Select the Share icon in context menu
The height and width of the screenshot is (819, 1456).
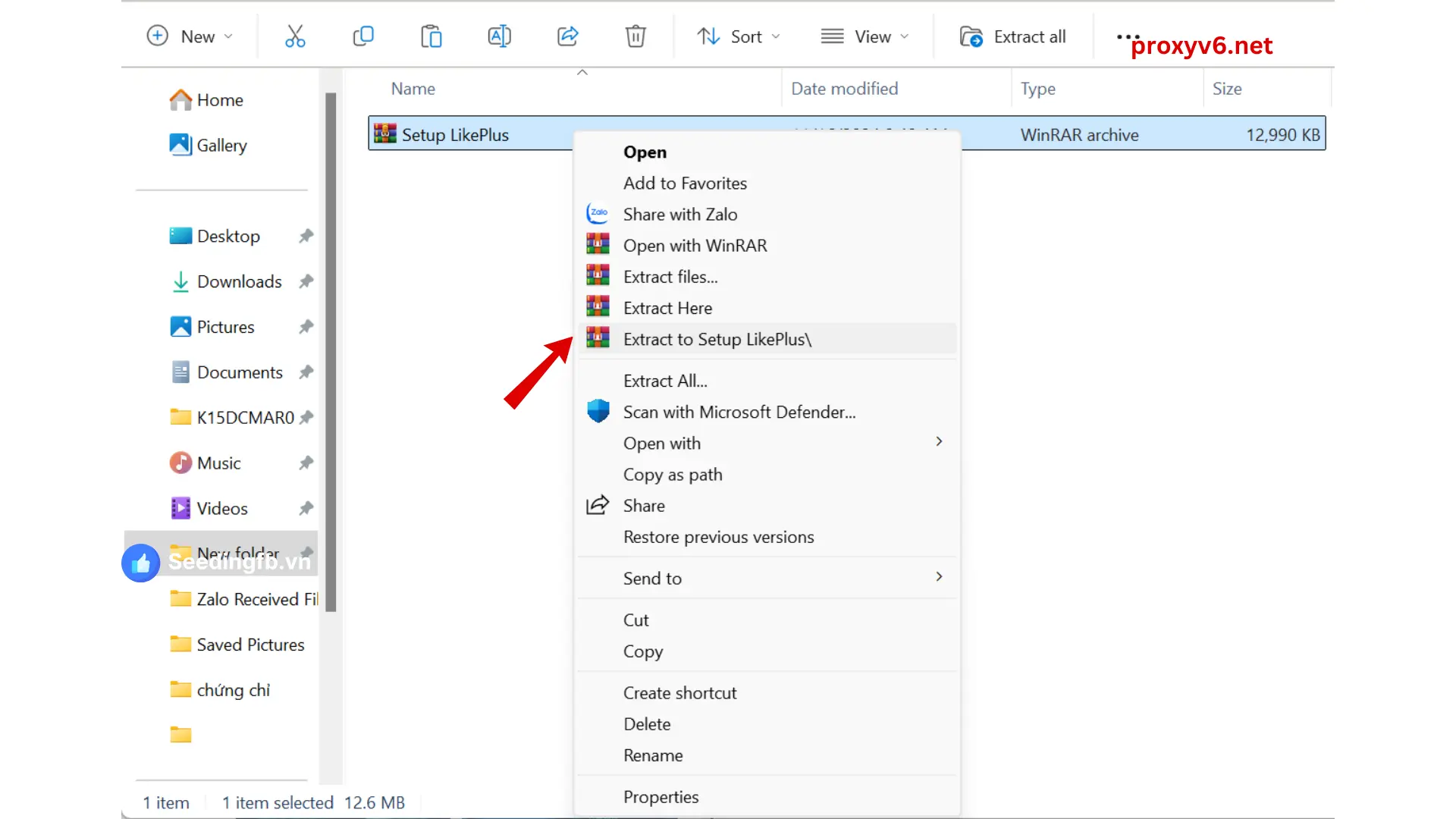pyautogui.click(x=597, y=505)
